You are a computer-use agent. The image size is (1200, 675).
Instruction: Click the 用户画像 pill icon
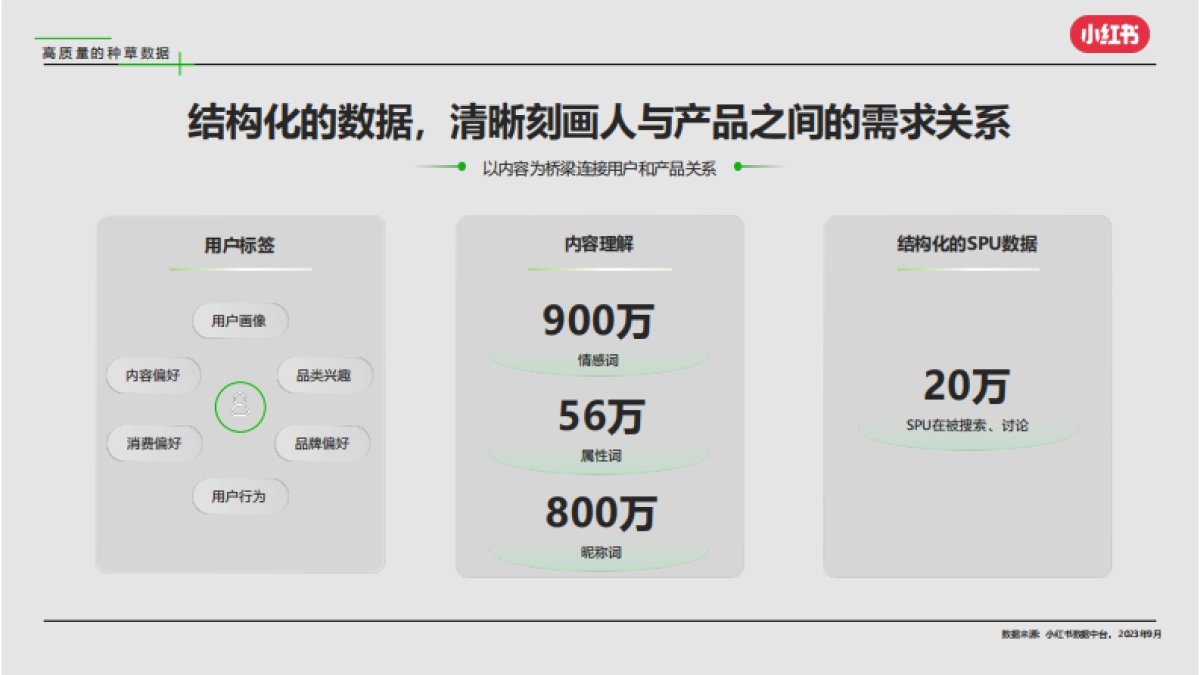(239, 321)
